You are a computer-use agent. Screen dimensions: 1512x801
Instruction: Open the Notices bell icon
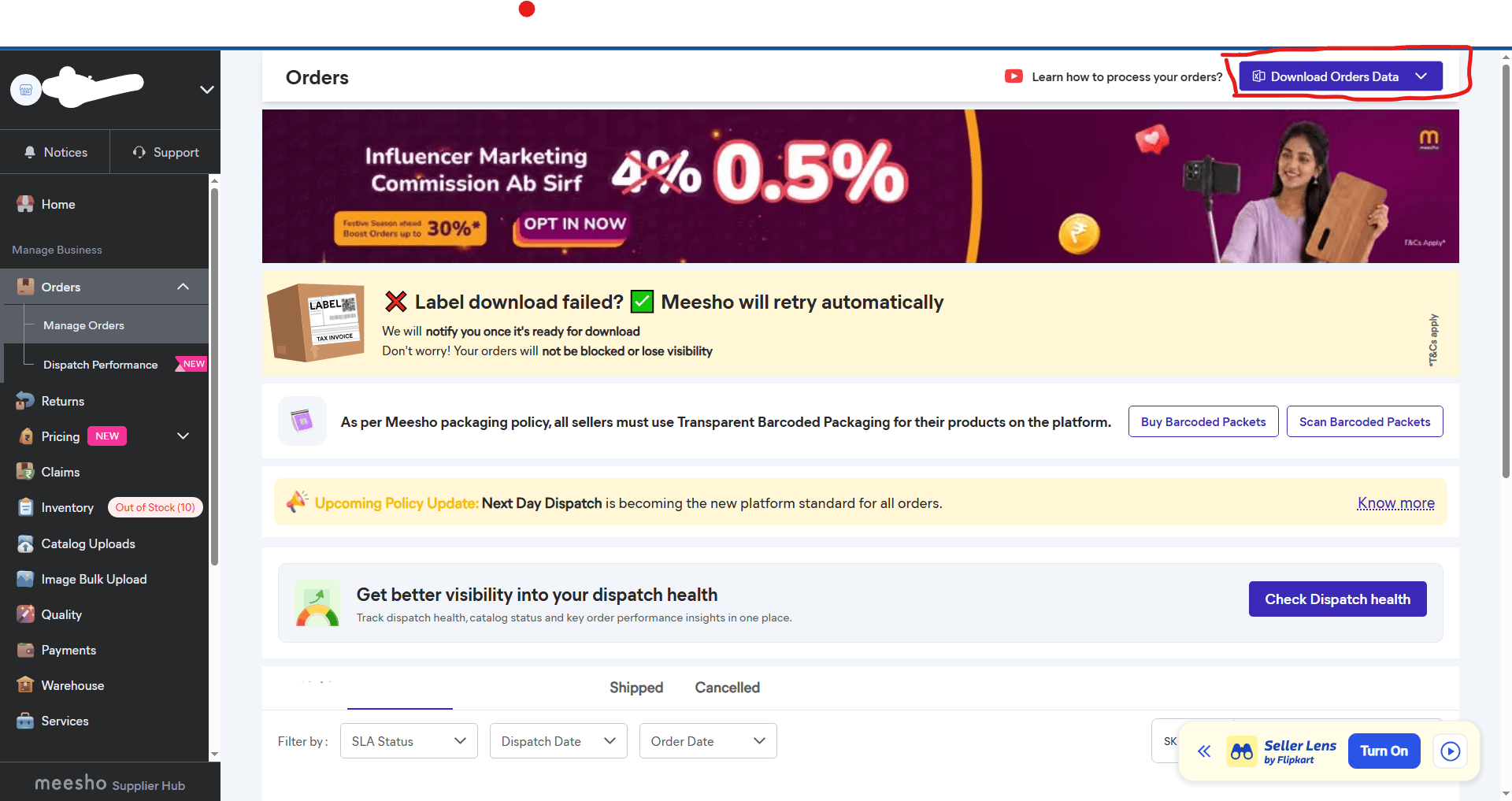(x=30, y=152)
